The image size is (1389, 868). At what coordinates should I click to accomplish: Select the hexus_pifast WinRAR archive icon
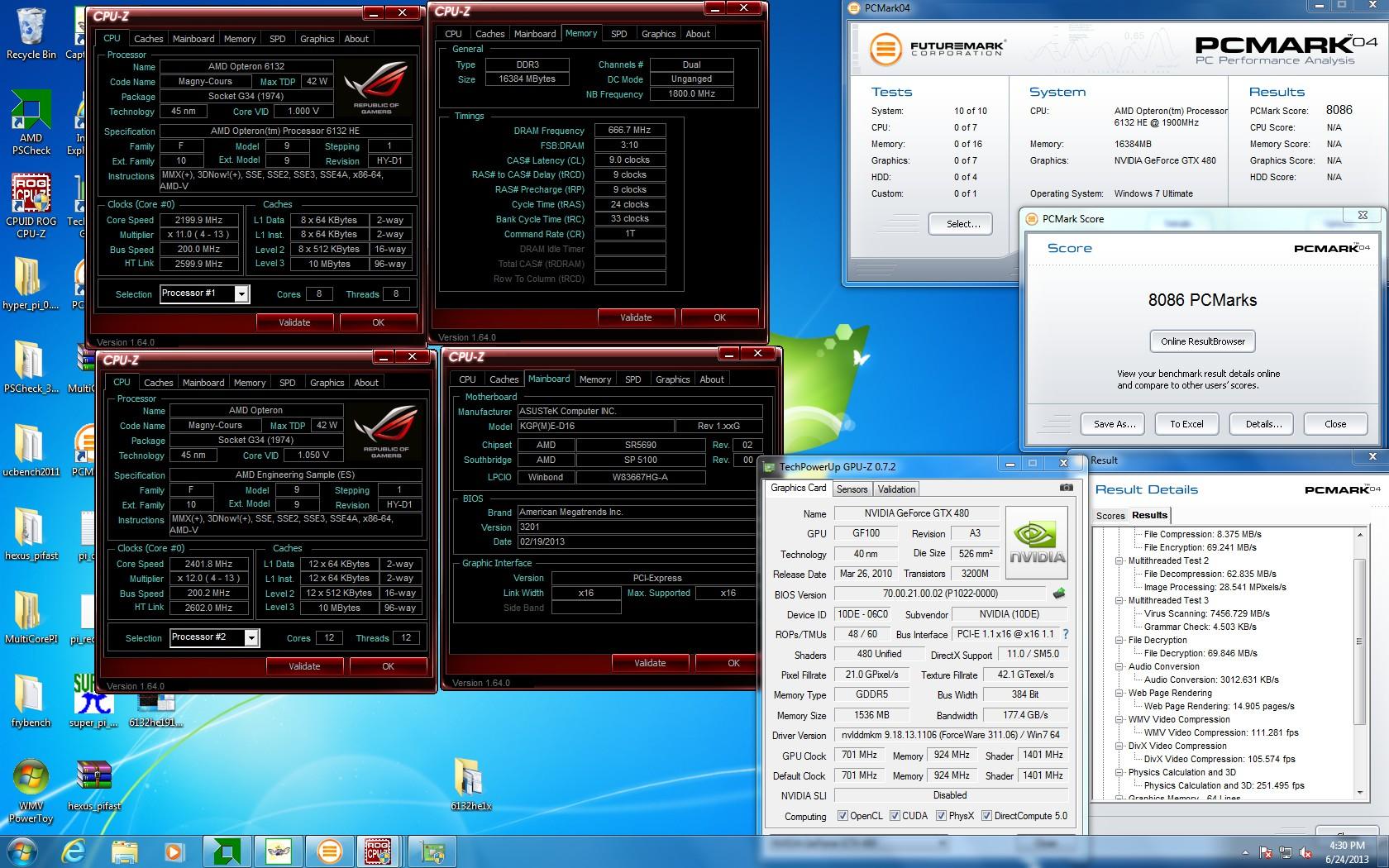[x=93, y=785]
